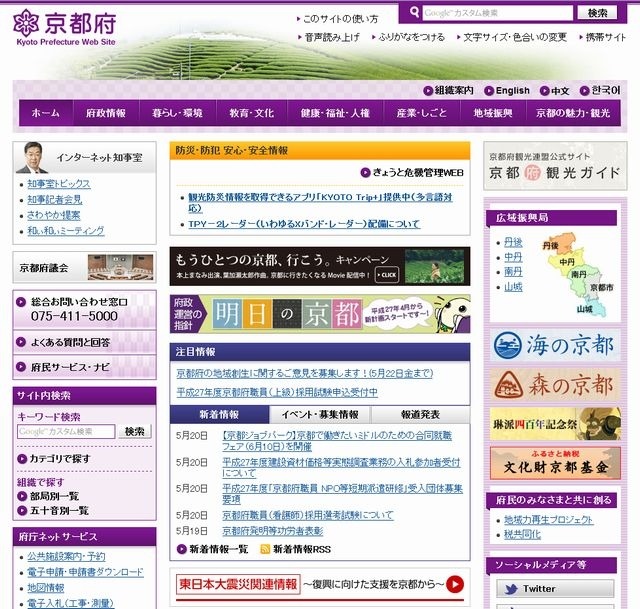Switch to the イベント・募集情報 tab
The width and height of the screenshot is (640, 609).
[x=320, y=414]
